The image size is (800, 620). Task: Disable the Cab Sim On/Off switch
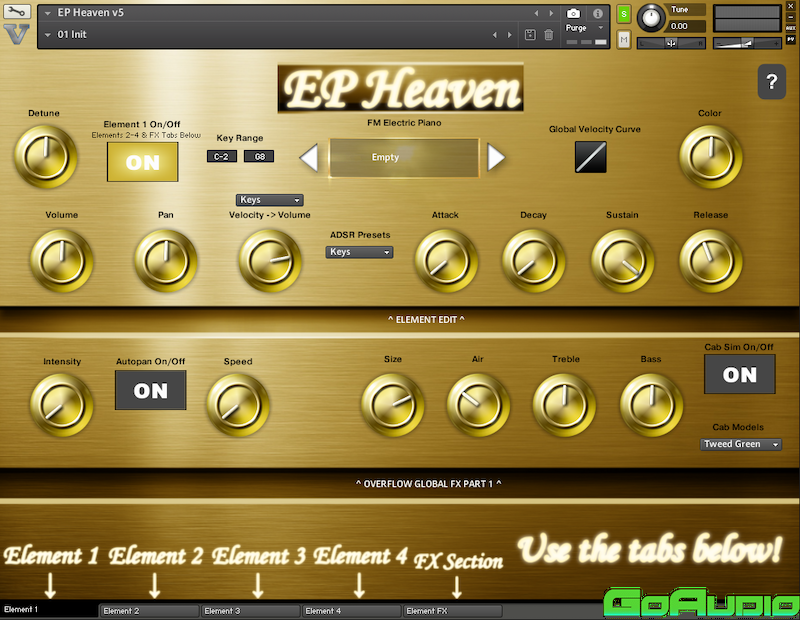coord(739,374)
